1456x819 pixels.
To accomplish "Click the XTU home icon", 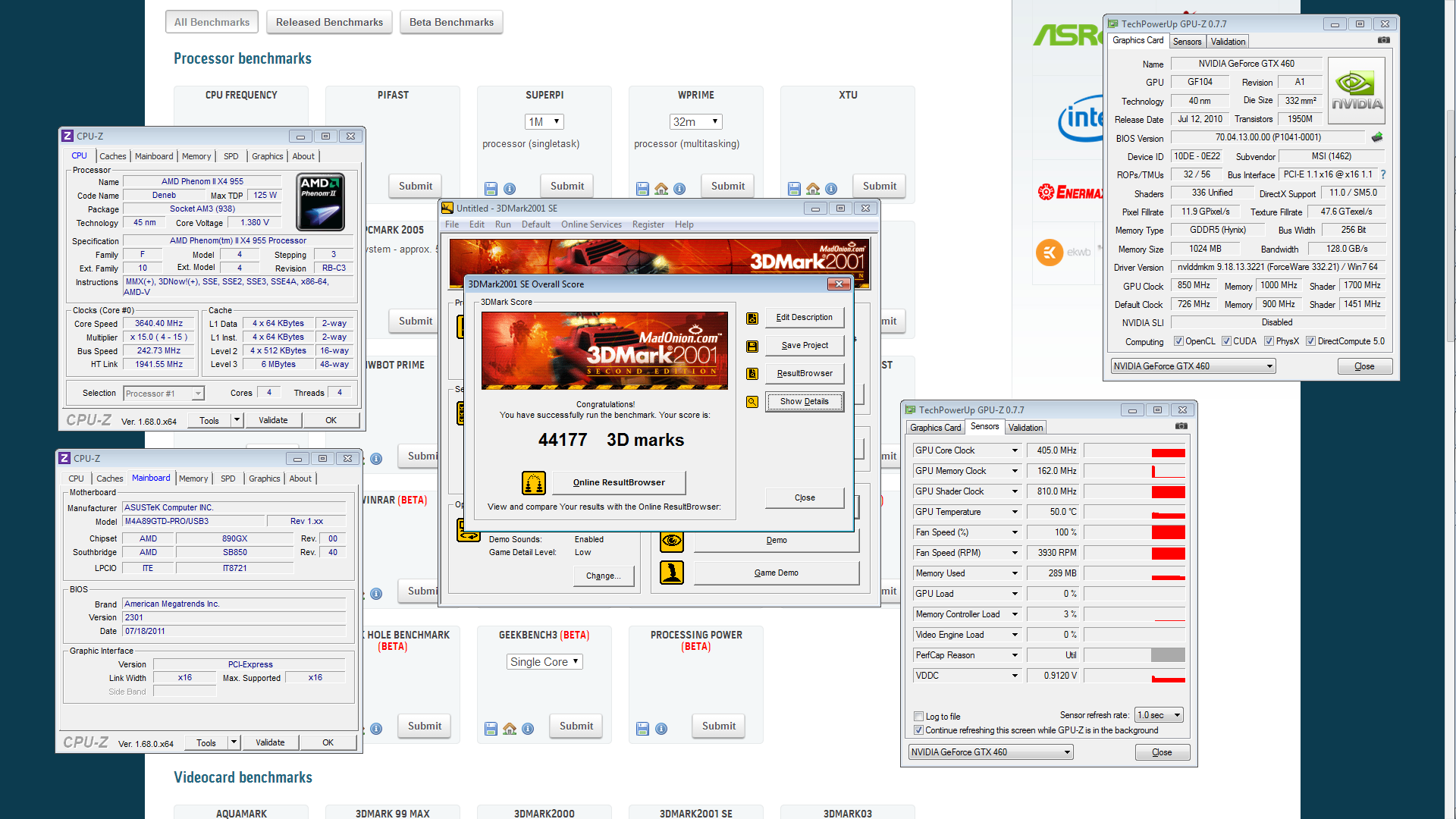I will point(813,189).
